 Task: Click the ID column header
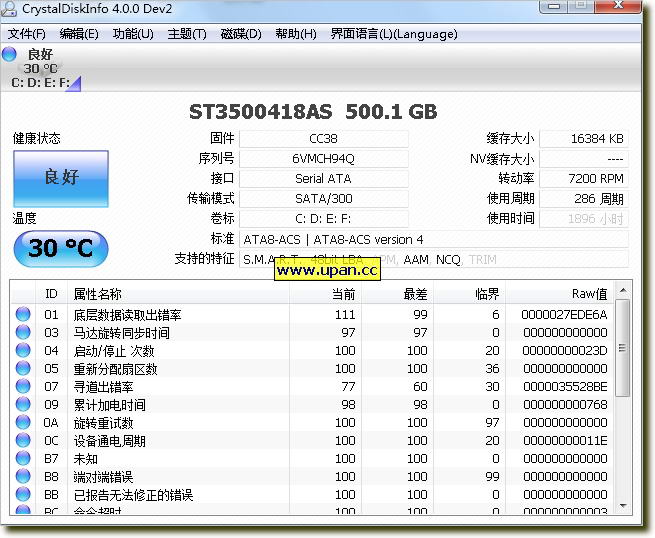pos(51,294)
